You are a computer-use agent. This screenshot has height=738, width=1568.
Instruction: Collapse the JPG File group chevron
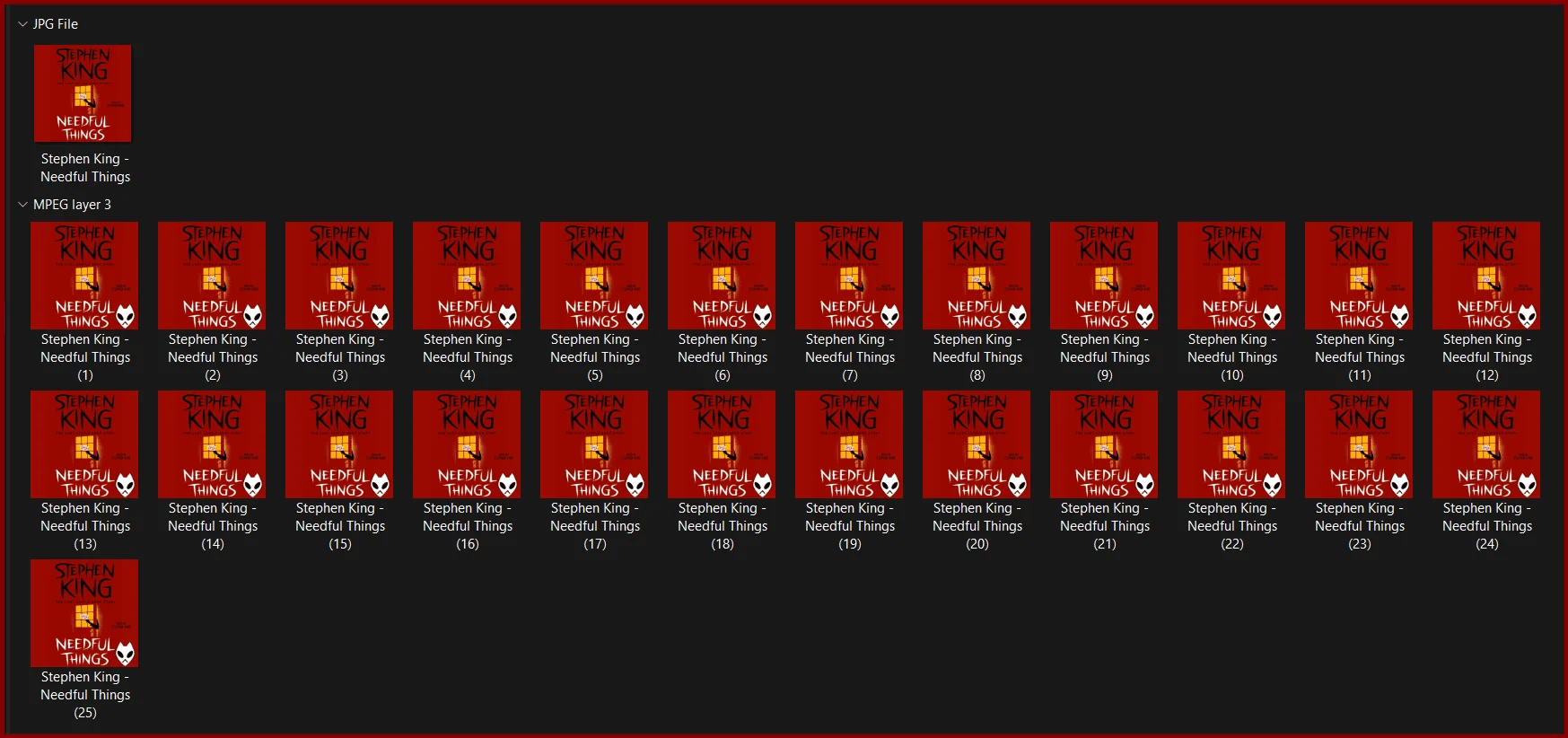22,24
